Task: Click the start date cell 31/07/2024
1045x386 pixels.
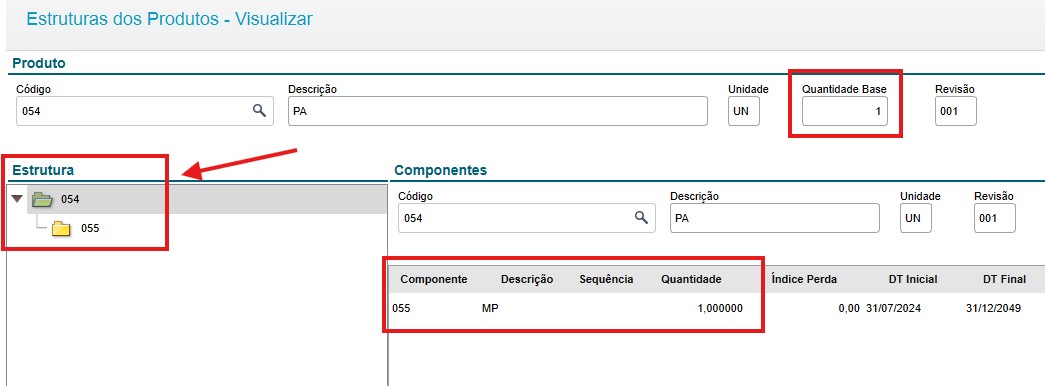Action: 893,309
